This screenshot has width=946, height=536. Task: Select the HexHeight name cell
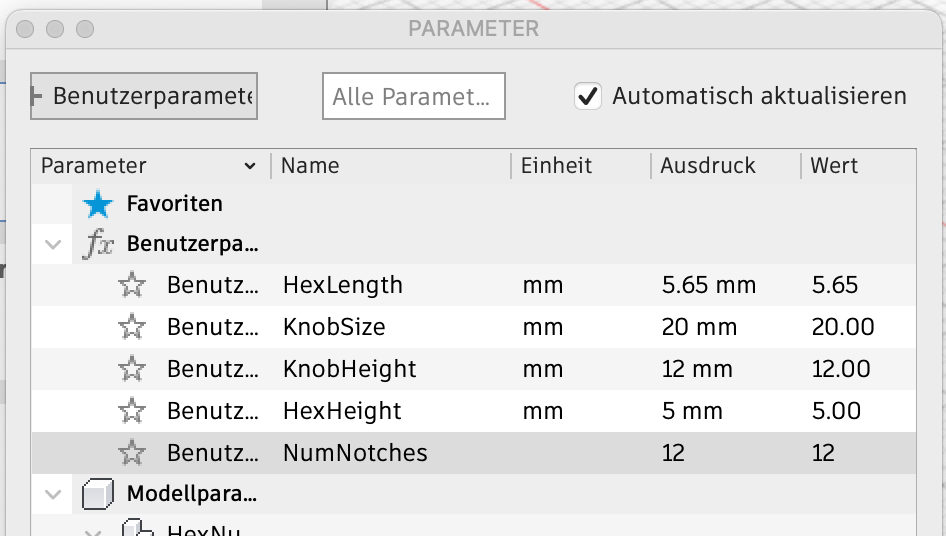342,411
